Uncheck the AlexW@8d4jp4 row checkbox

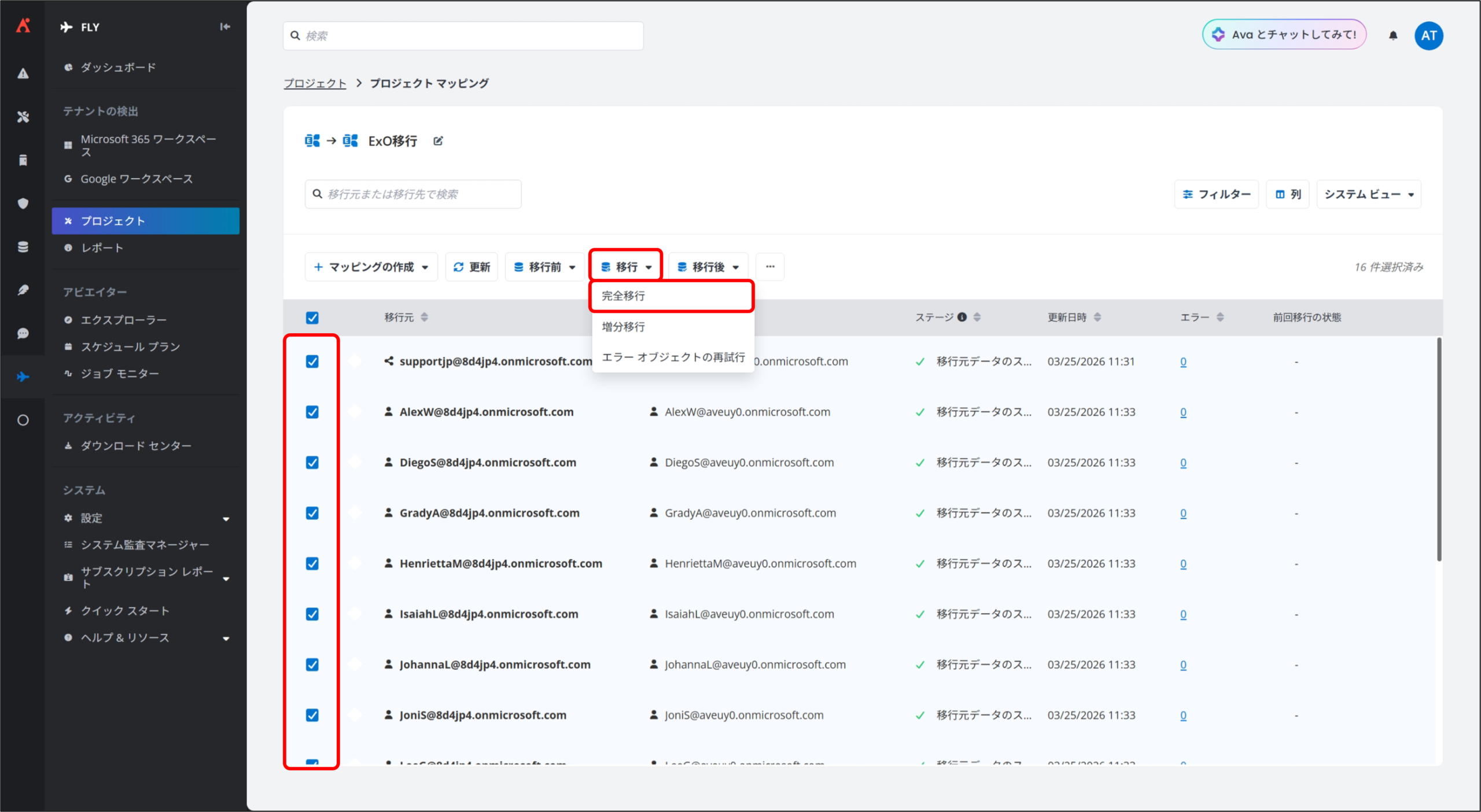(312, 412)
